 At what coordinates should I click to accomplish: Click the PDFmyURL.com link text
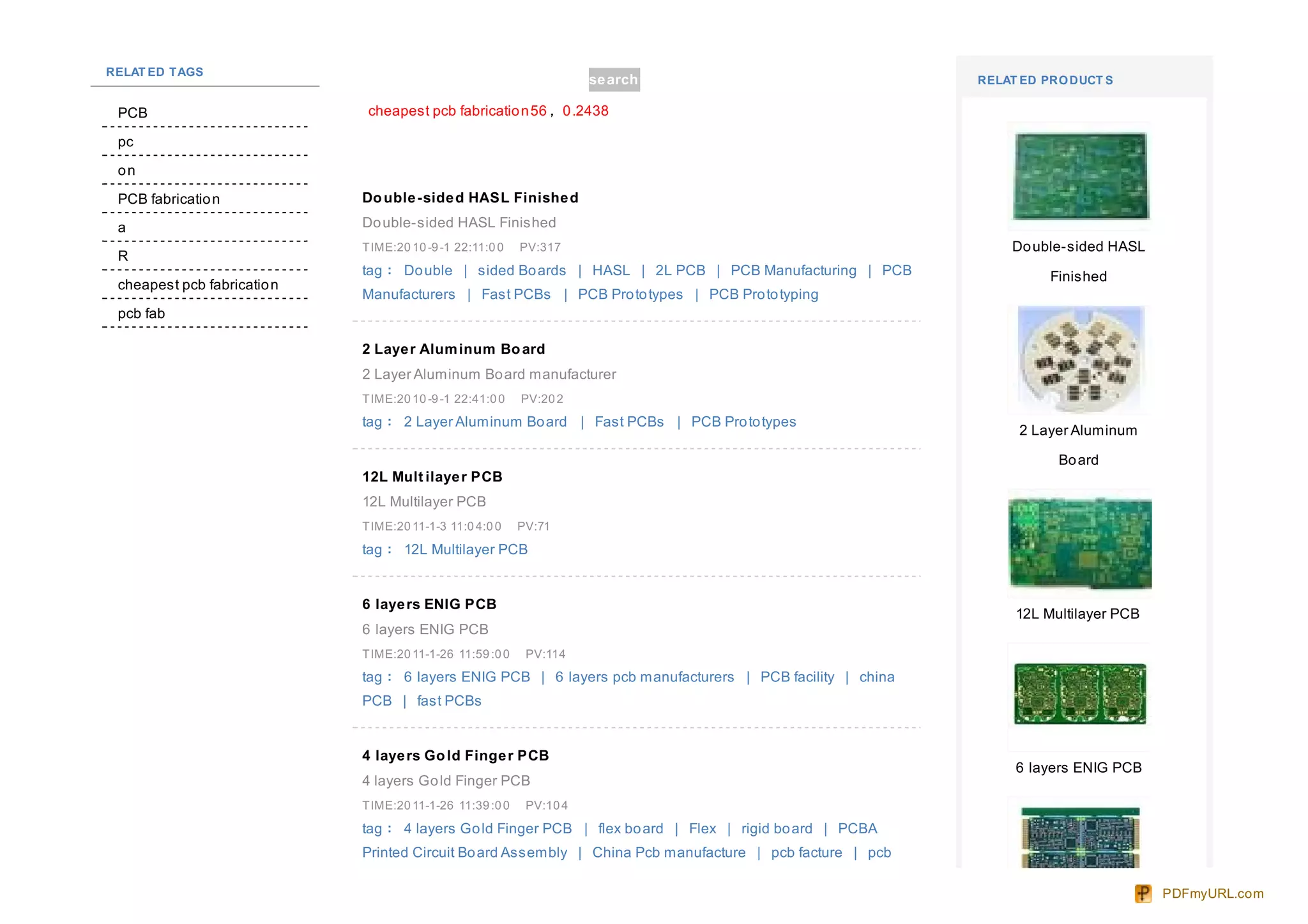point(1212,893)
